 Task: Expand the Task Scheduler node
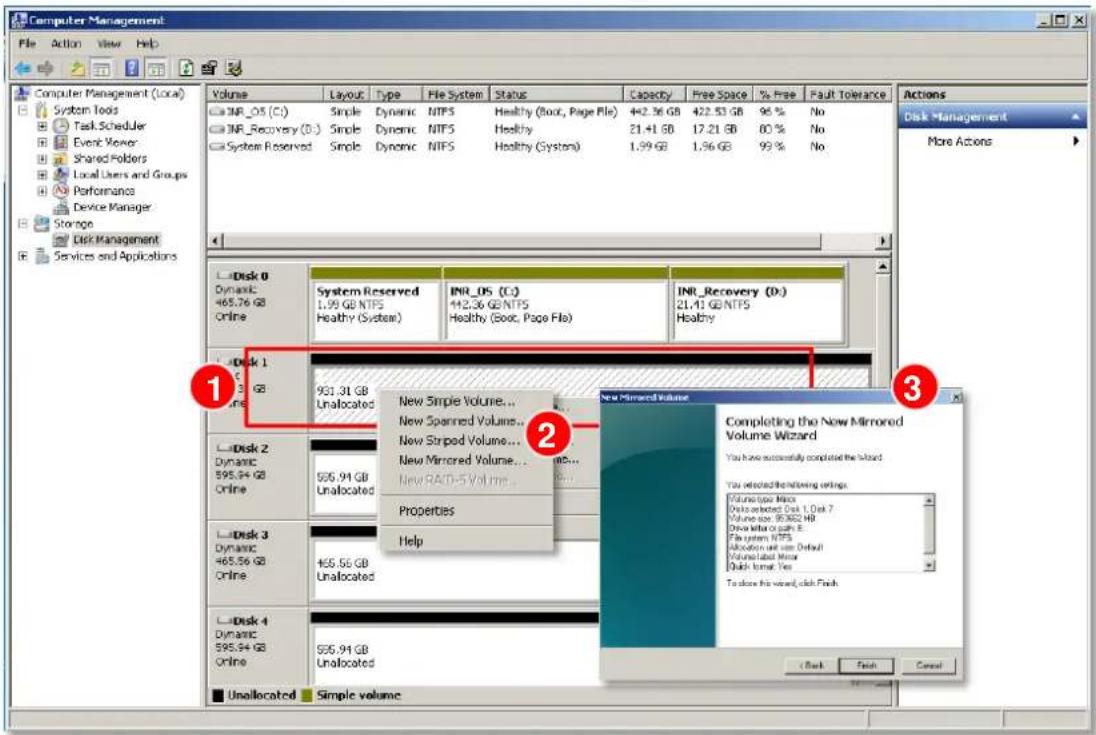[42, 126]
